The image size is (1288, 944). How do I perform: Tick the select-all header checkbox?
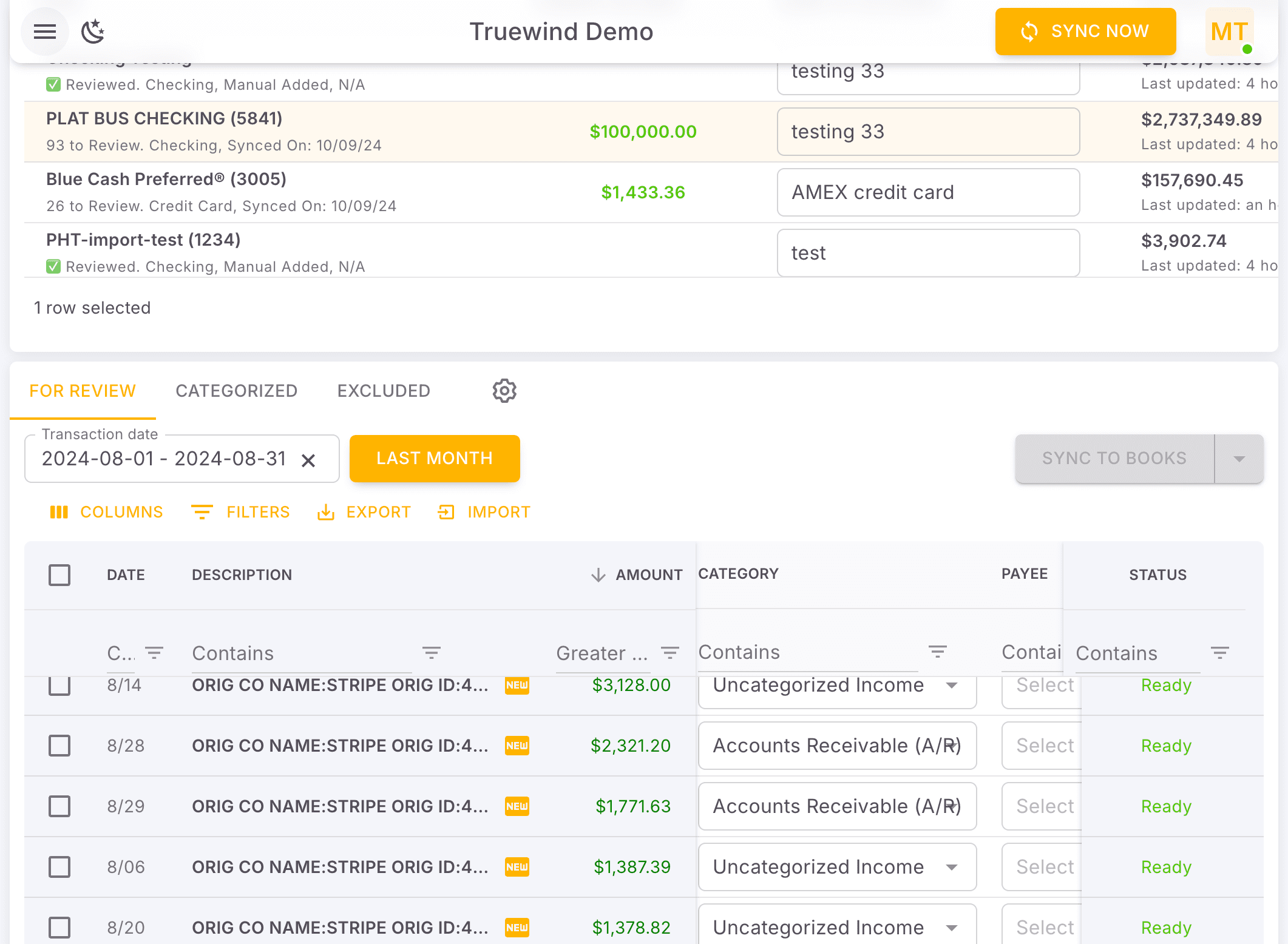(x=59, y=575)
